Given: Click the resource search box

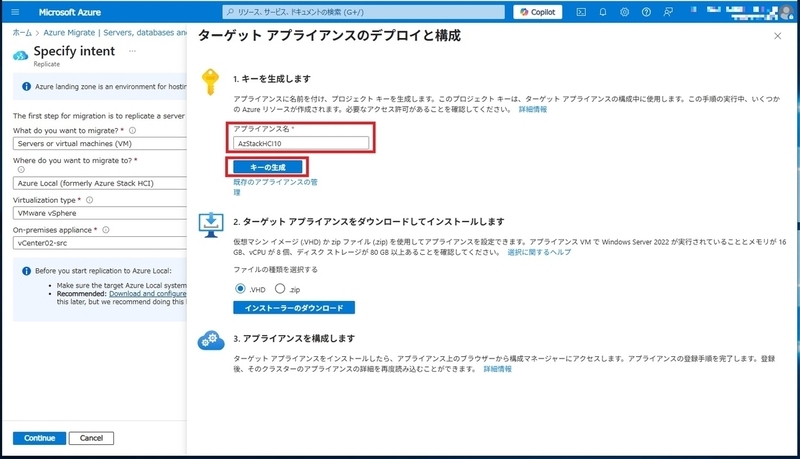Looking at the screenshot, I should [x=363, y=12].
